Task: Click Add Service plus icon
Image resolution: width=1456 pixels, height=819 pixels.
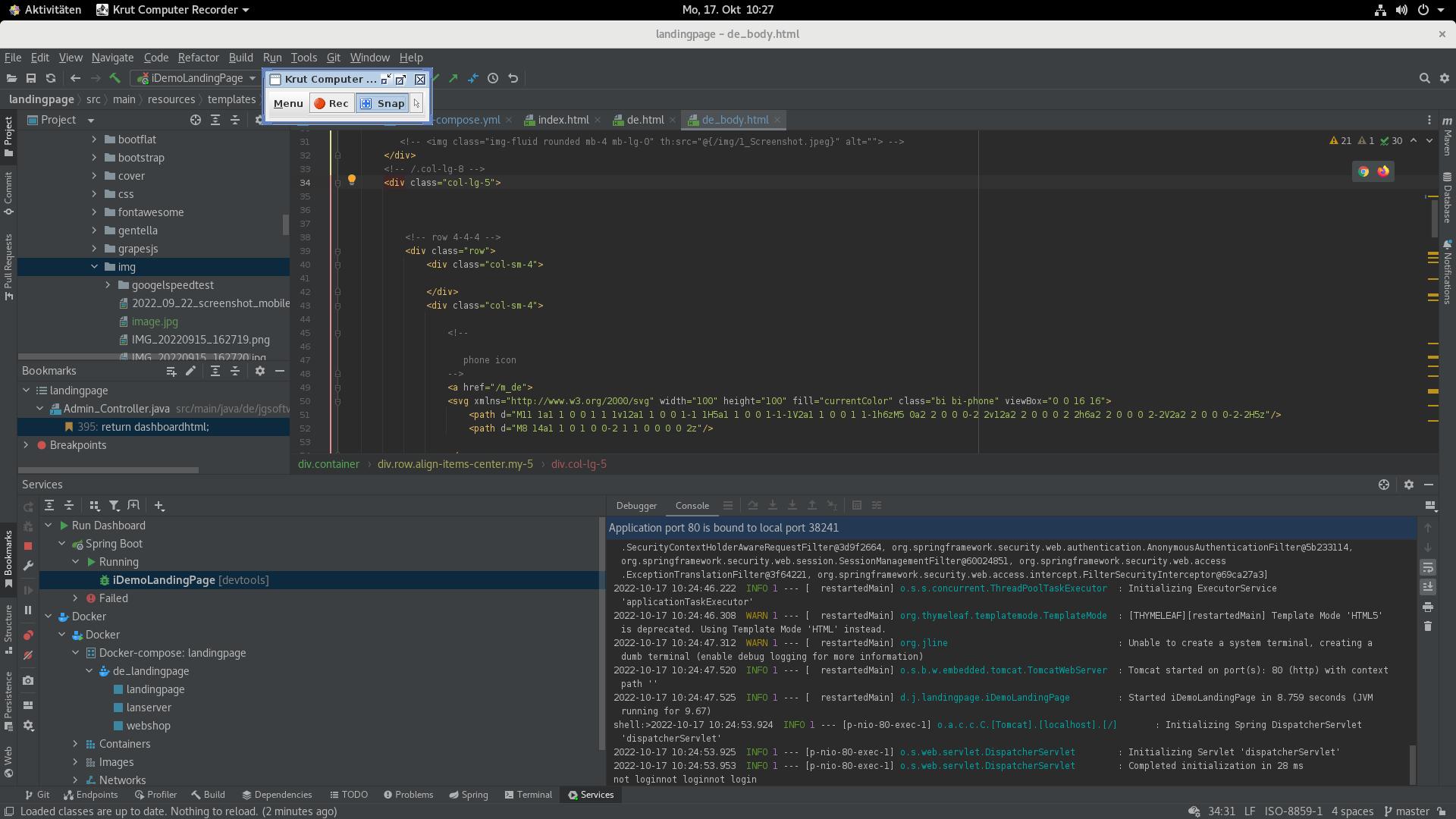Action: click(159, 506)
